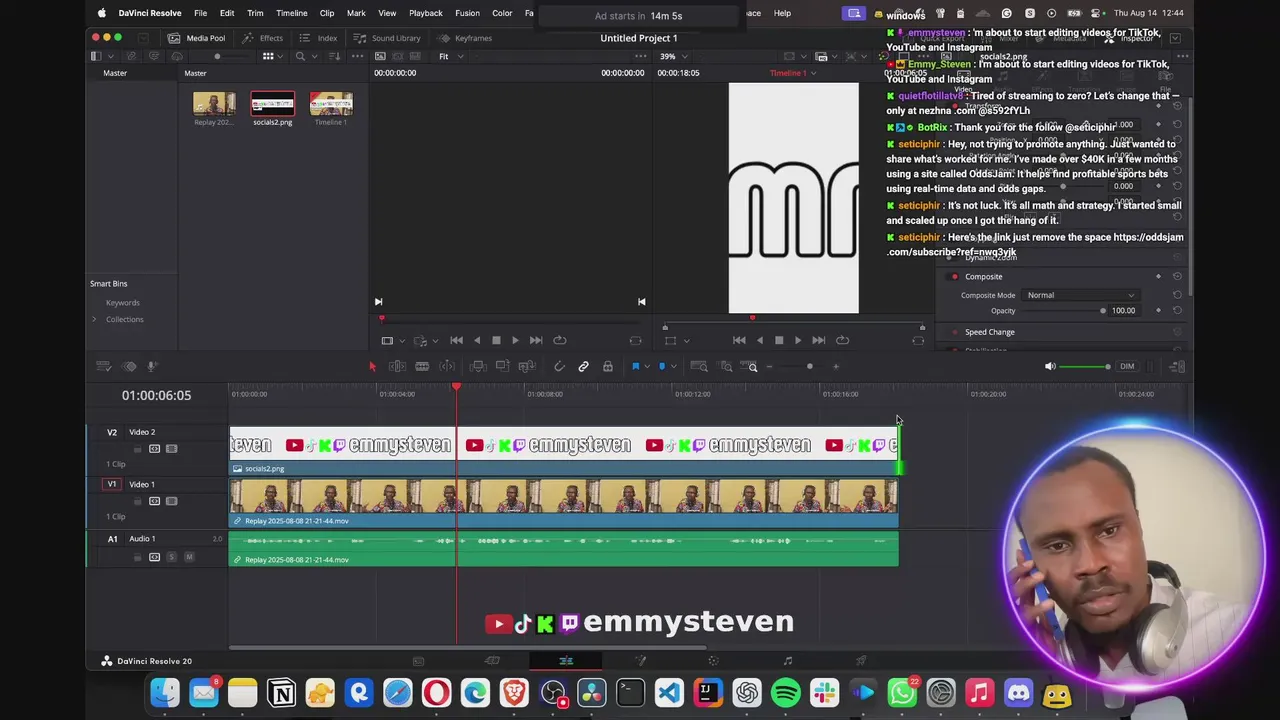Screen dimensions: 1280x720
Task: Adjust the timeline zoom slider
Action: click(810, 367)
